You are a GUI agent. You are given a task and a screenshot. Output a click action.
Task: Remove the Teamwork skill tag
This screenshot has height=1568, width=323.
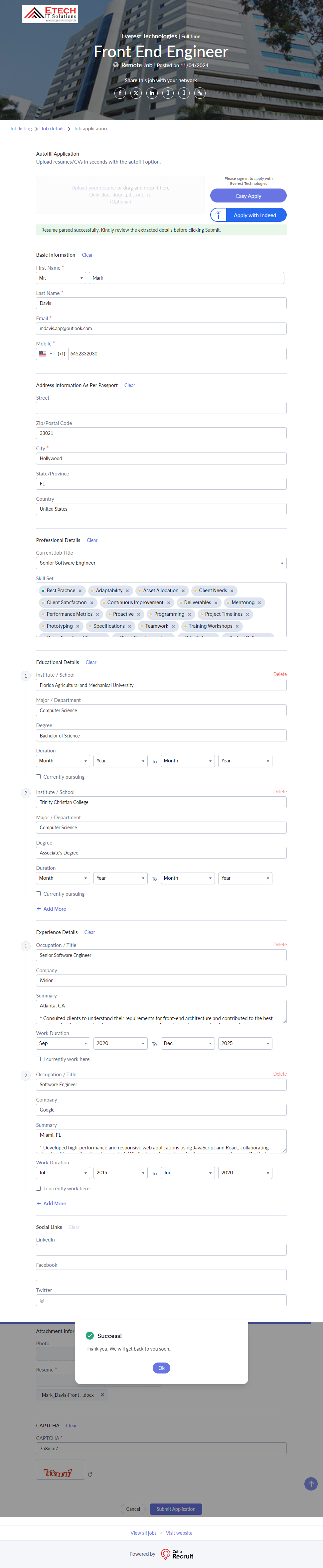pyautogui.click(x=173, y=626)
